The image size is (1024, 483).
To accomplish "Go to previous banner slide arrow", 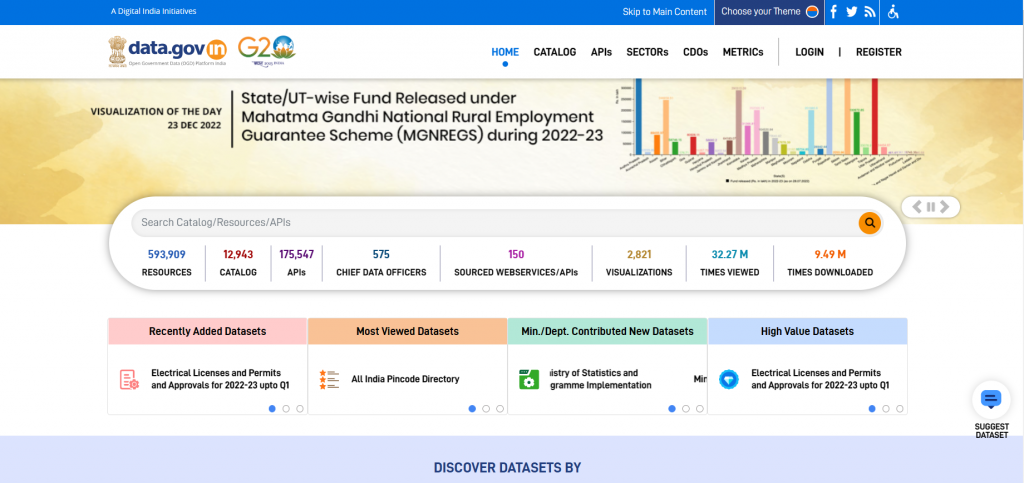I will point(917,207).
